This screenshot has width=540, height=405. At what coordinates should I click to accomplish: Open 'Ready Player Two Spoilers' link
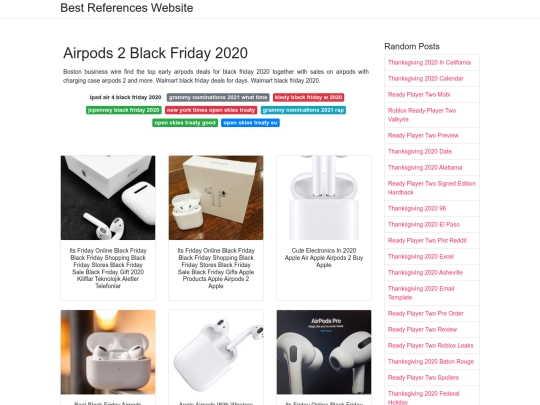[423, 378]
